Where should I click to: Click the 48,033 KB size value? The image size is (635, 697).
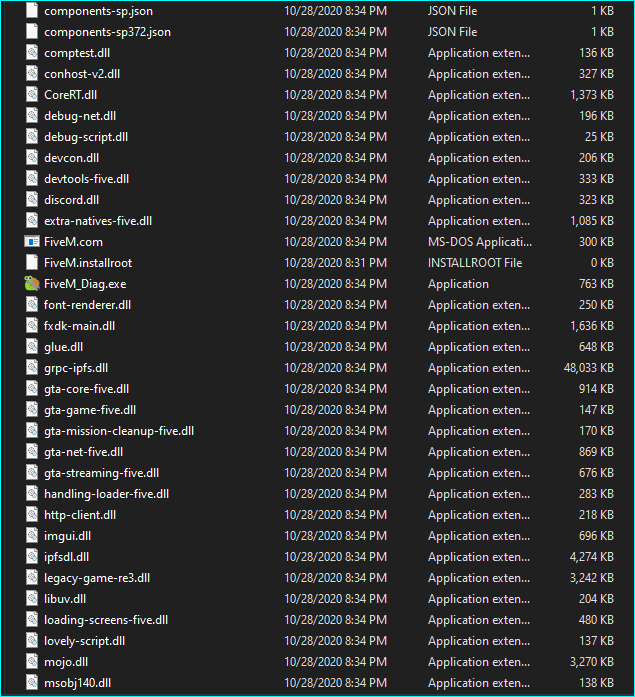tap(589, 368)
